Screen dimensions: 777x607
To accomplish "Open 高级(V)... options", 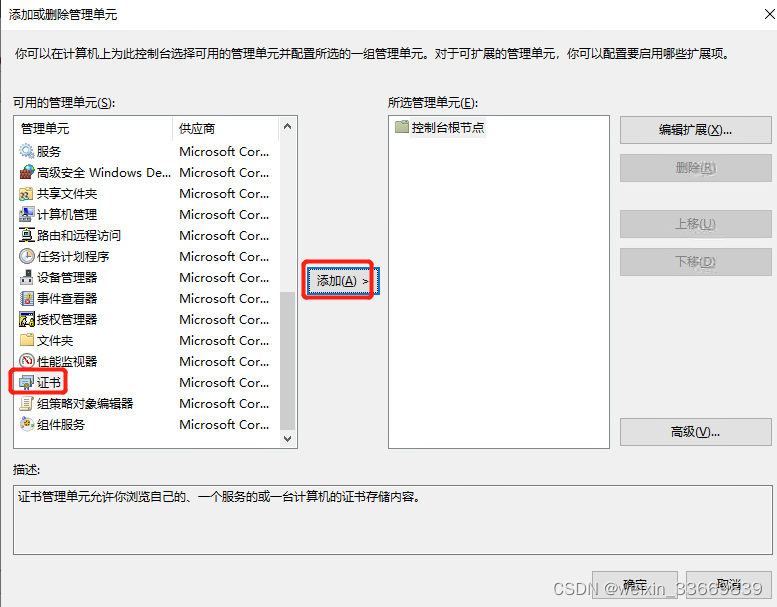I will pyautogui.click(x=695, y=432).
